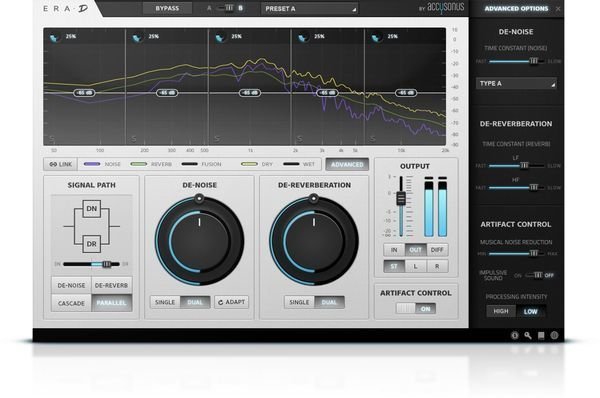Click the 2k–5k band's 25% knob icon
This screenshot has height=398, width=600.
303,38
